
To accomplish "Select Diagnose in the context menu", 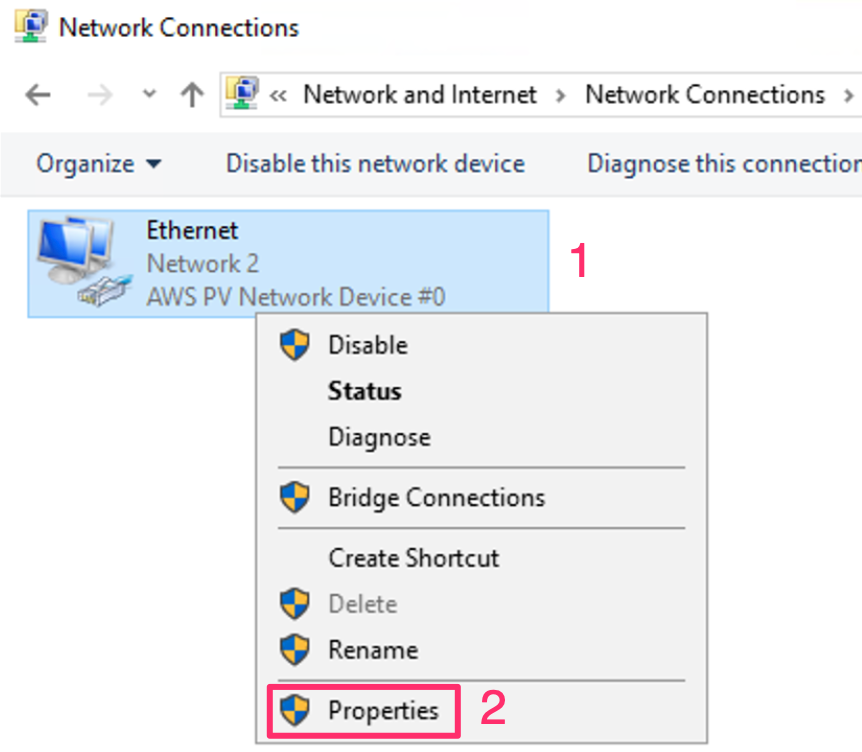I will (379, 437).
